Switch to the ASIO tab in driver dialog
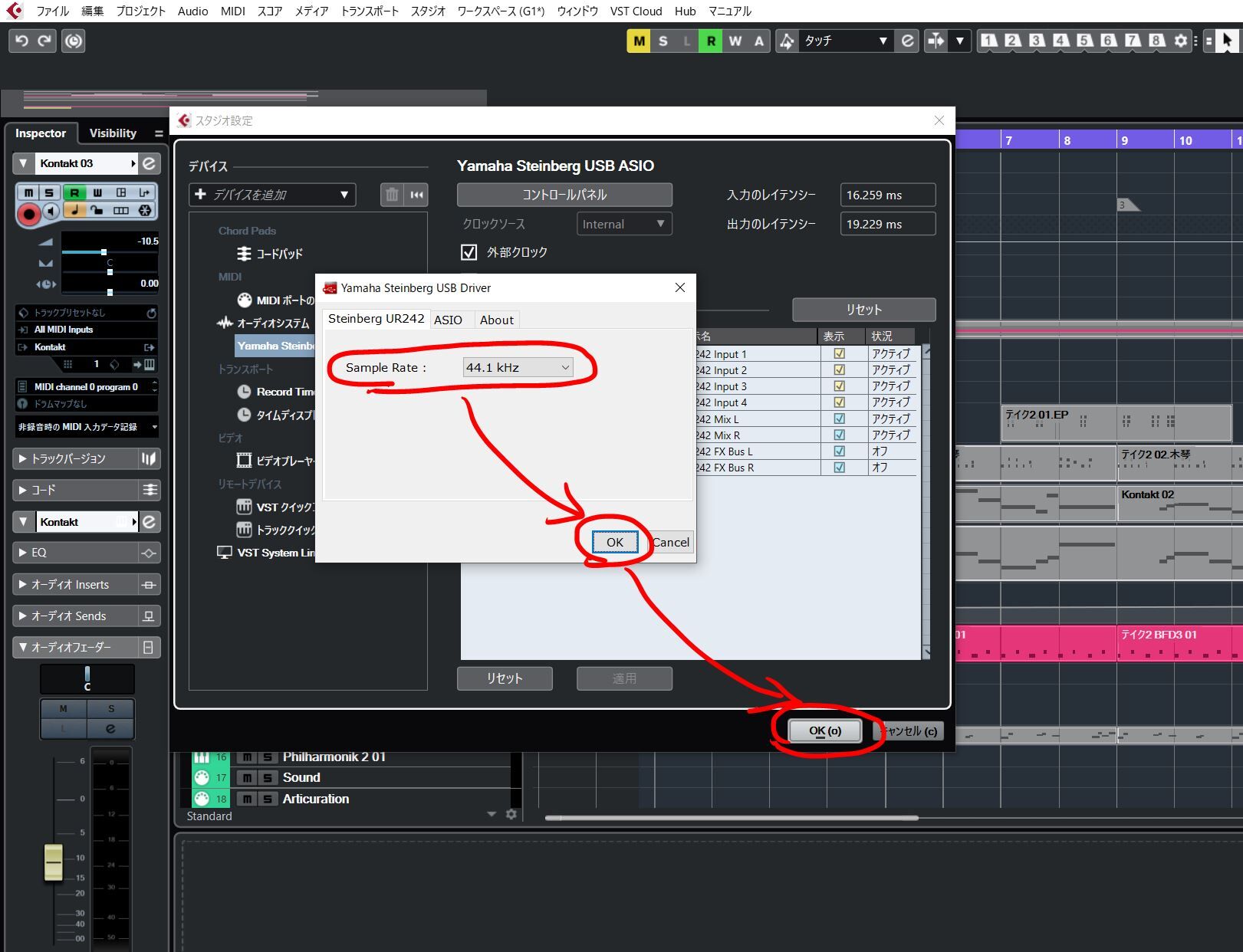 tap(448, 320)
